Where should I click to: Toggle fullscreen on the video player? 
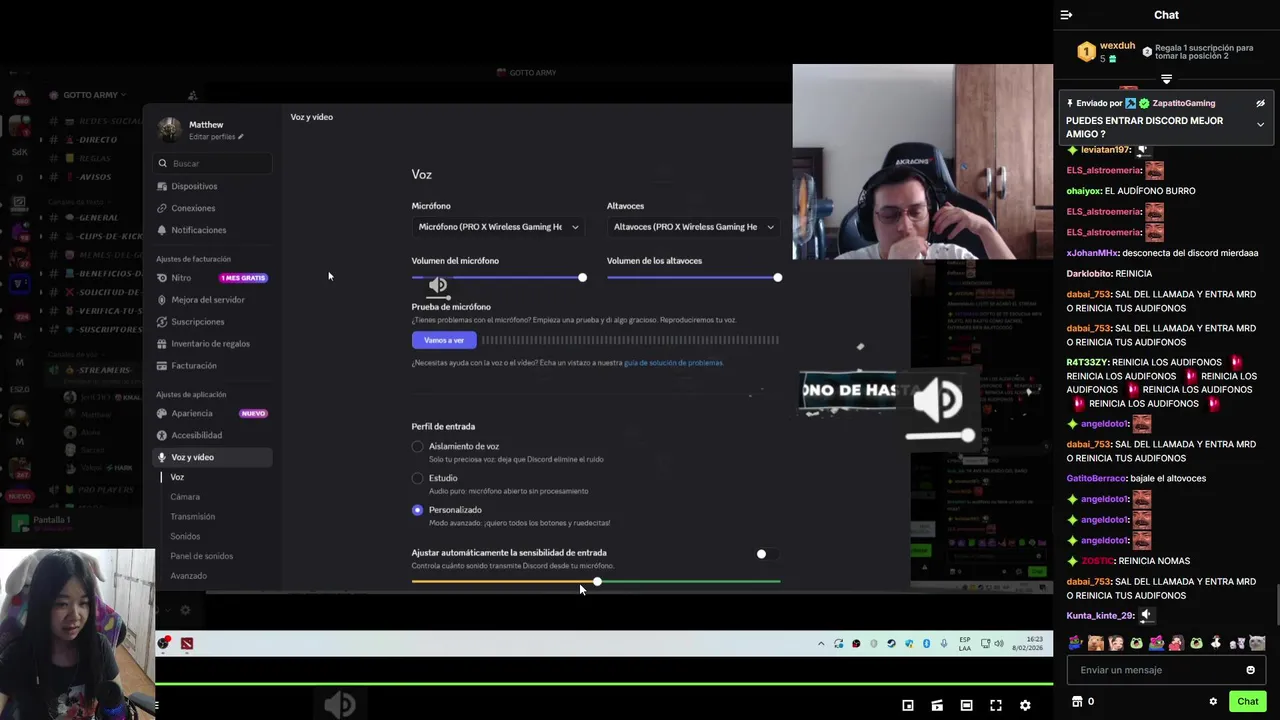pos(996,705)
